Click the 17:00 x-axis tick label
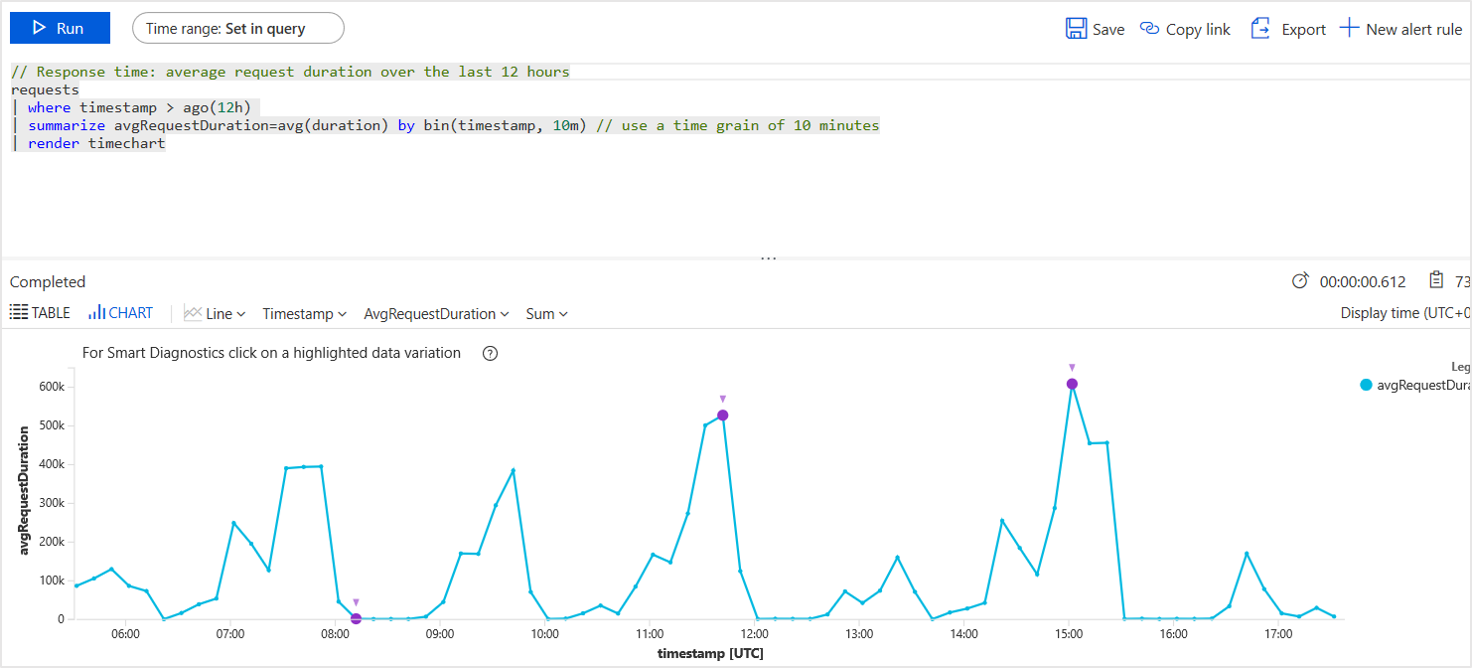 click(x=1278, y=634)
